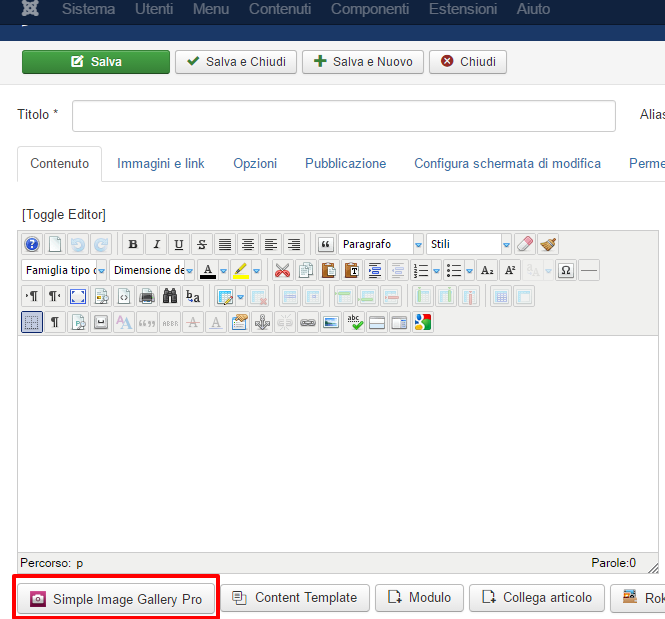
Task: Switch to the Opzioni tab
Action: [255, 164]
